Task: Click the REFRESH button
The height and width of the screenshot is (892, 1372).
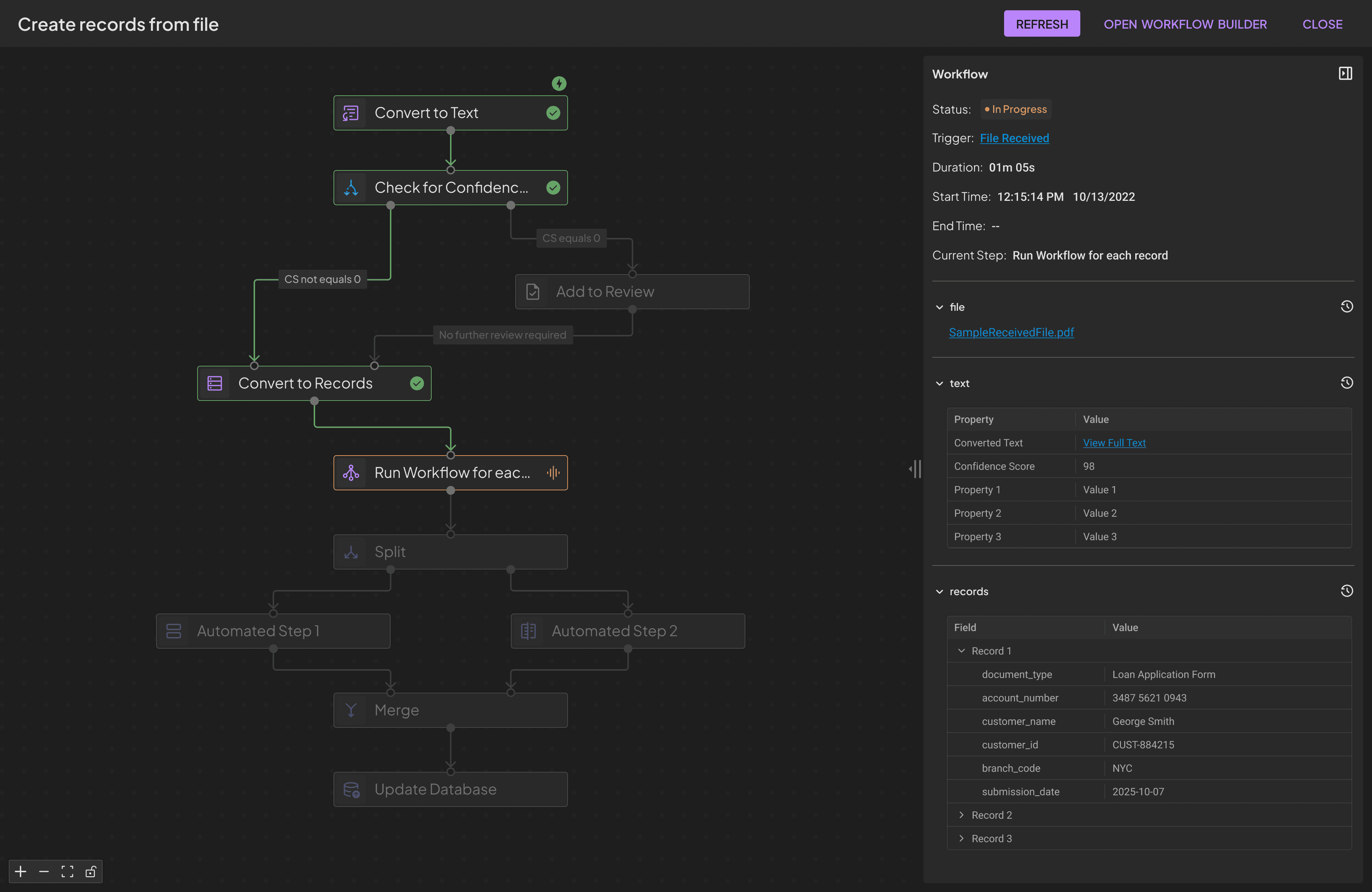Action: tap(1042, 24)
